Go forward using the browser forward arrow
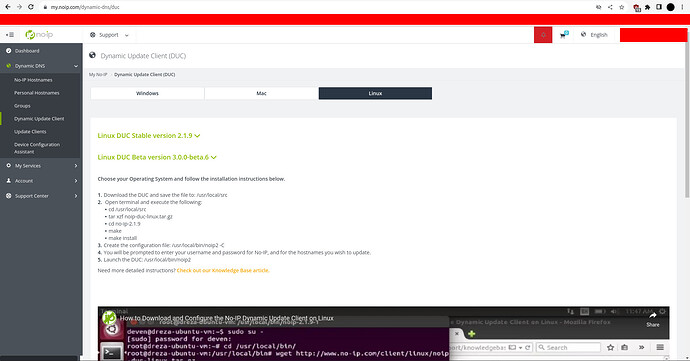Screen dimensions: 690x361 point(19,7)
